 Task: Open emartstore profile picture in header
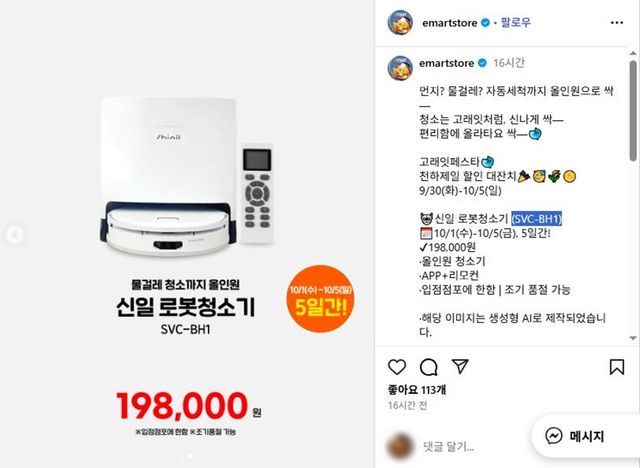[x=400, y=22]
